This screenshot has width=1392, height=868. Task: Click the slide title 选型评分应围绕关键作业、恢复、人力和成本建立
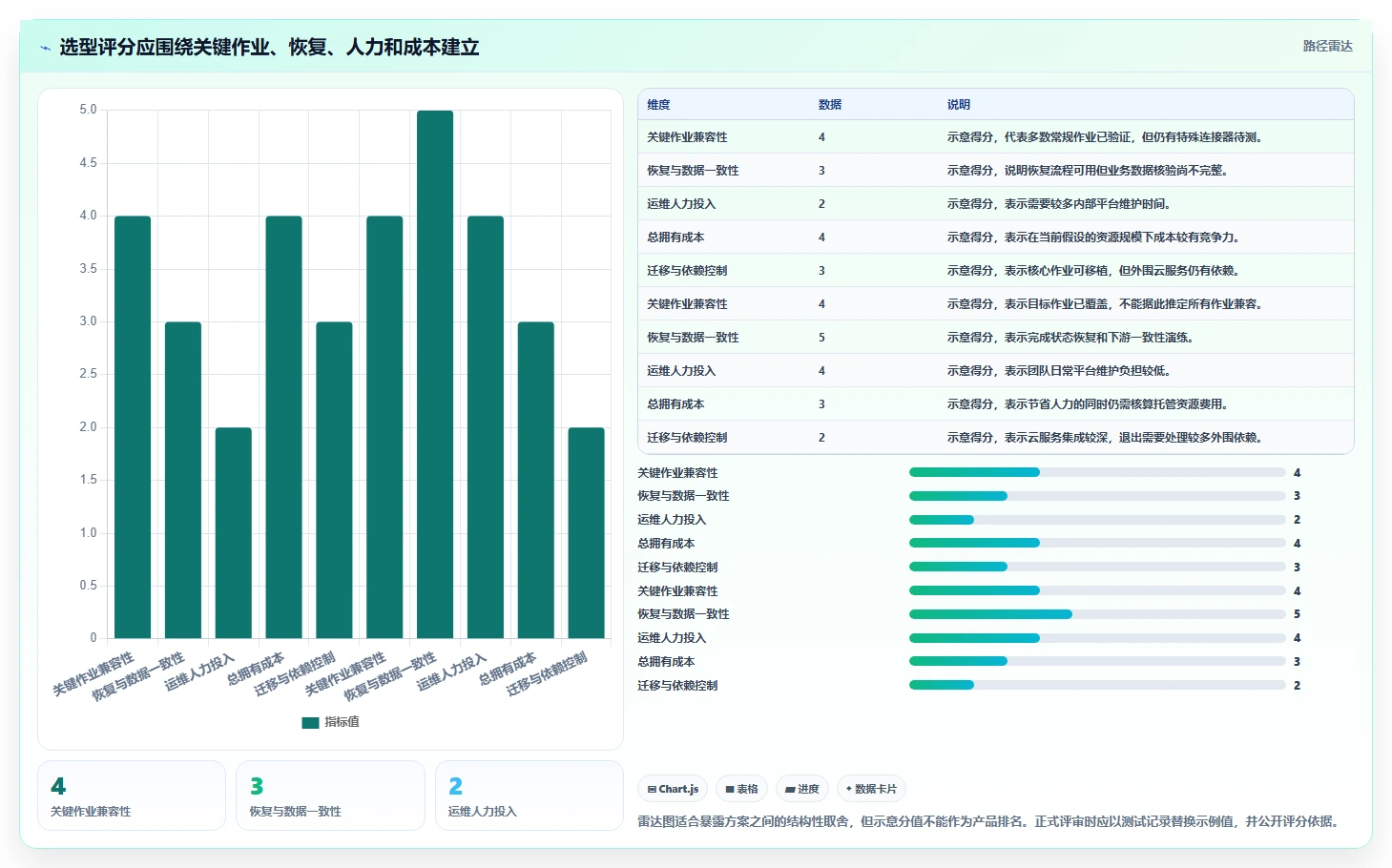click(269, 48)
